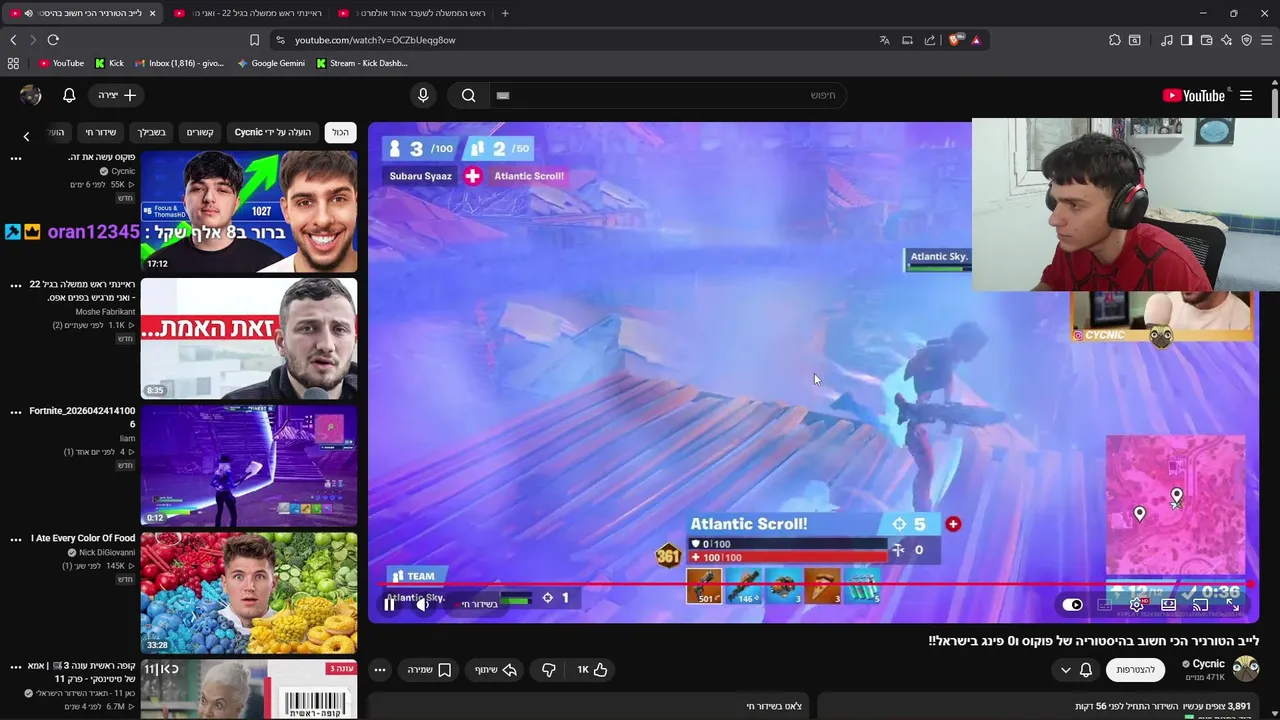1280x720 pixels.
Task: Select the 'הכול' filter chip
Action: point(341,132)
